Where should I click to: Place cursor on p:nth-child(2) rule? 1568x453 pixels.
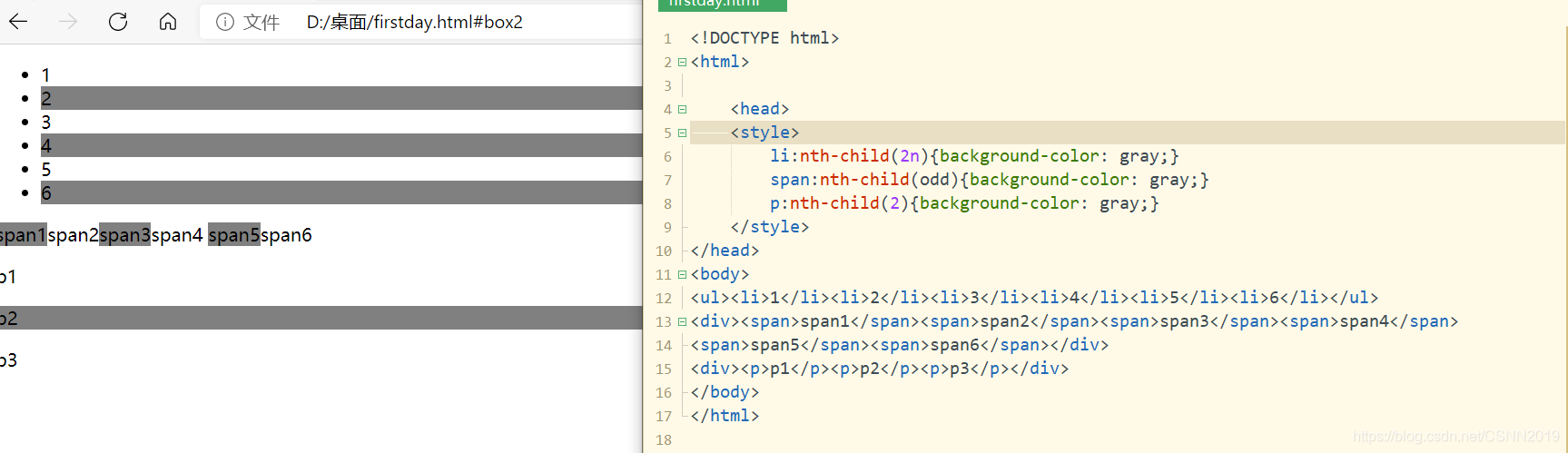pyautogui.click(x=964, y=203)
